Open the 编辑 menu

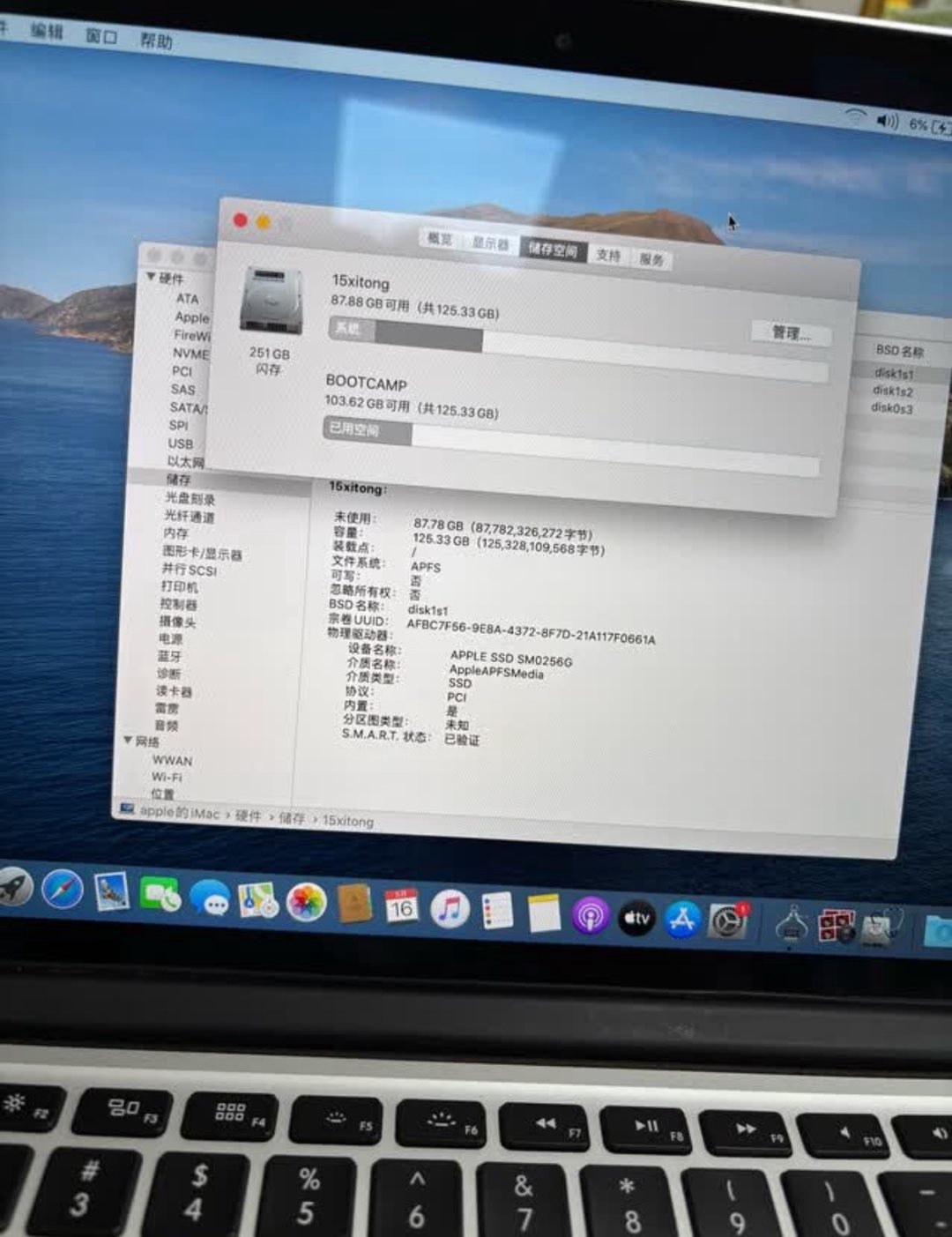click(47, 30)
